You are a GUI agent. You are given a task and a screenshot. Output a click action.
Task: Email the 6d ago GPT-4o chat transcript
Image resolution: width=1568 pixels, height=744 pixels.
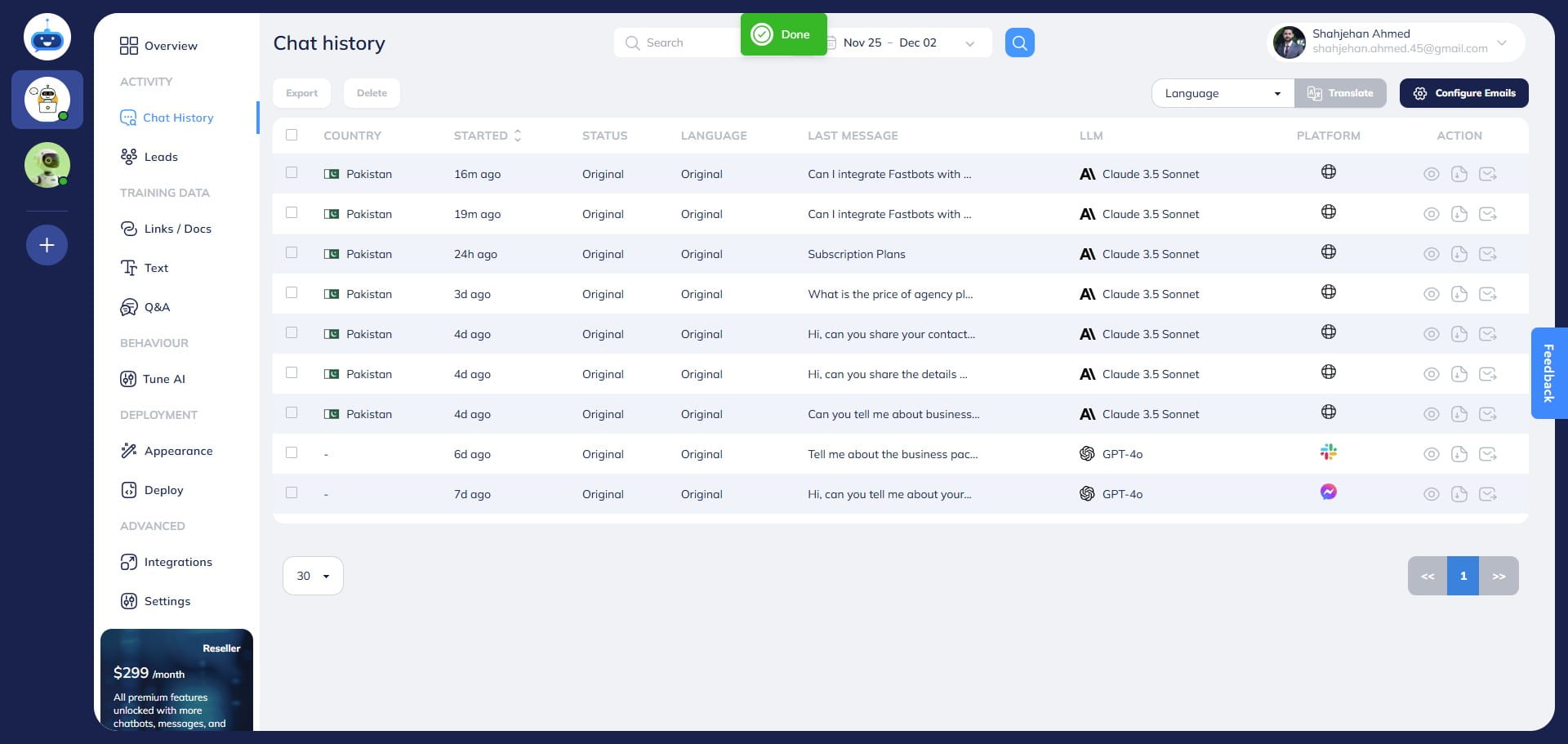(1488, 454)
